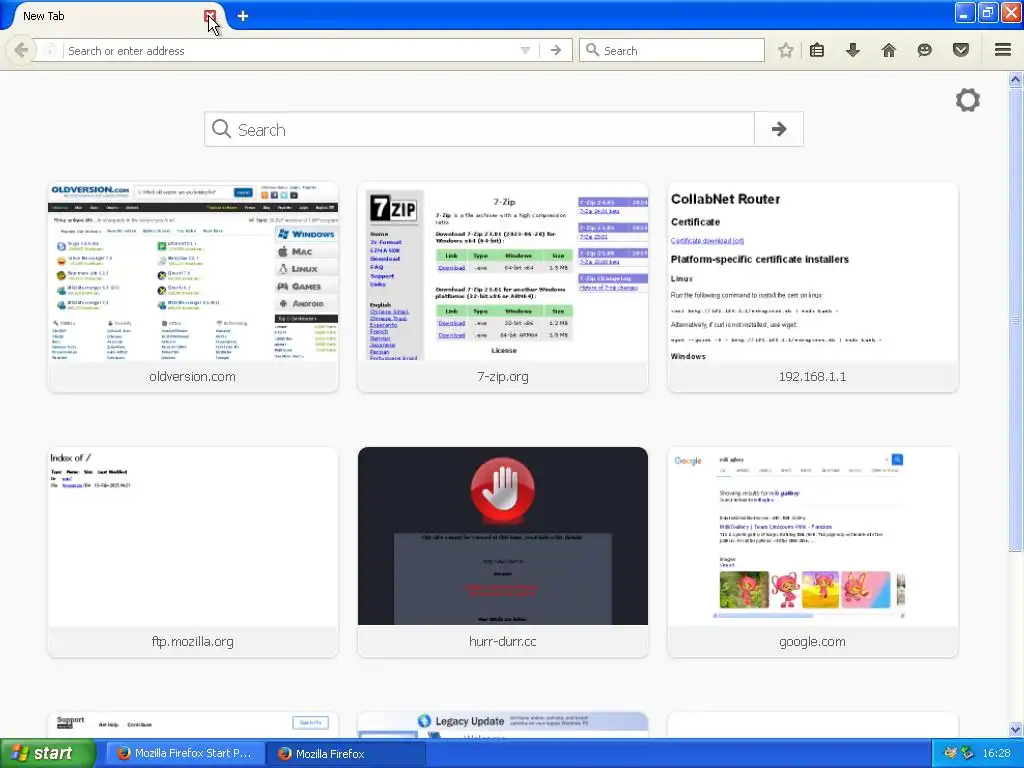Click second system tray icon near clock

[x=967, y=754]
